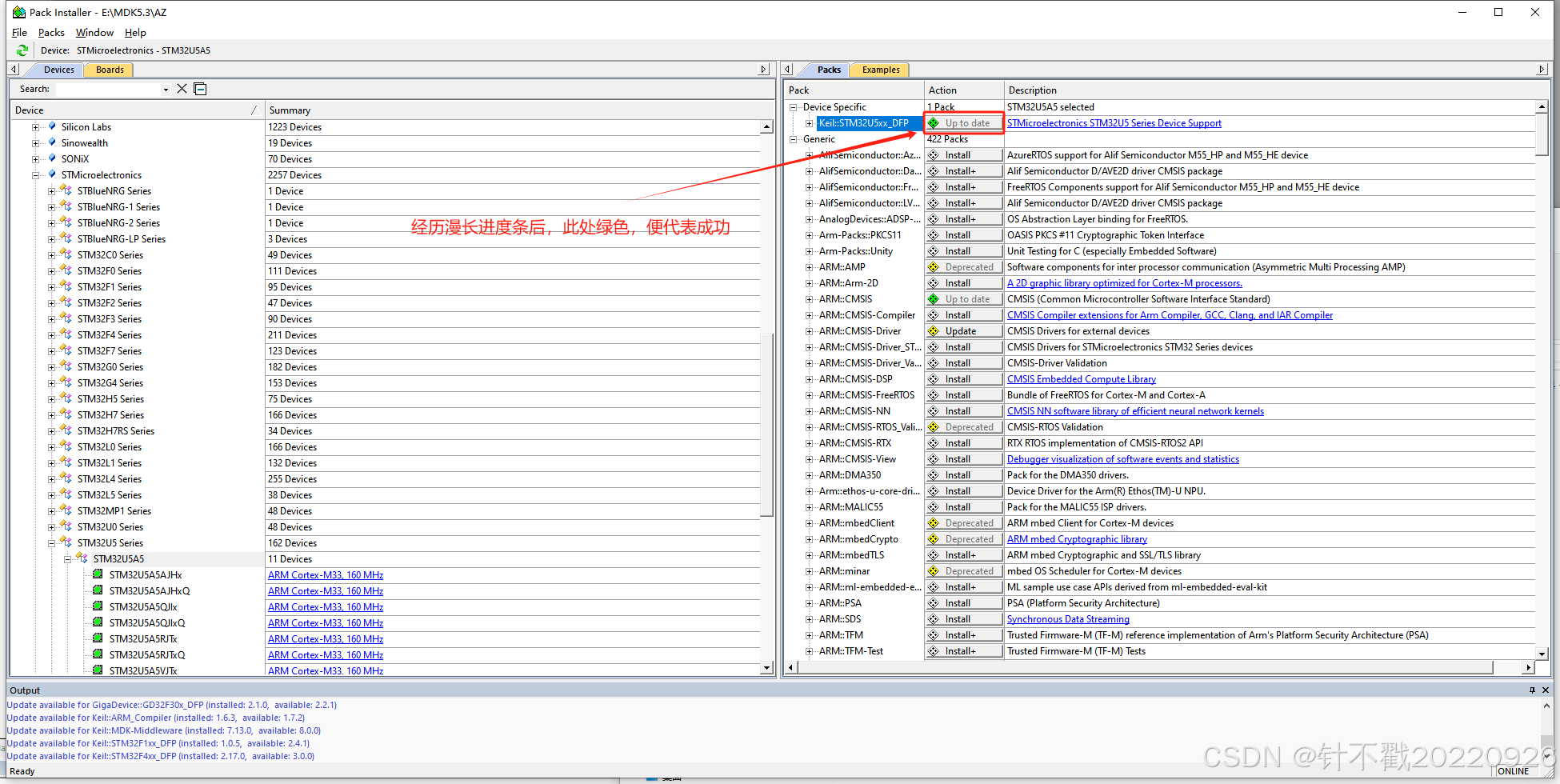Image resolution: width=1560 pixels, height=784 pixels.
Task: Collapse the STMicroelectronics tree node
Action: tap(35, 175)
